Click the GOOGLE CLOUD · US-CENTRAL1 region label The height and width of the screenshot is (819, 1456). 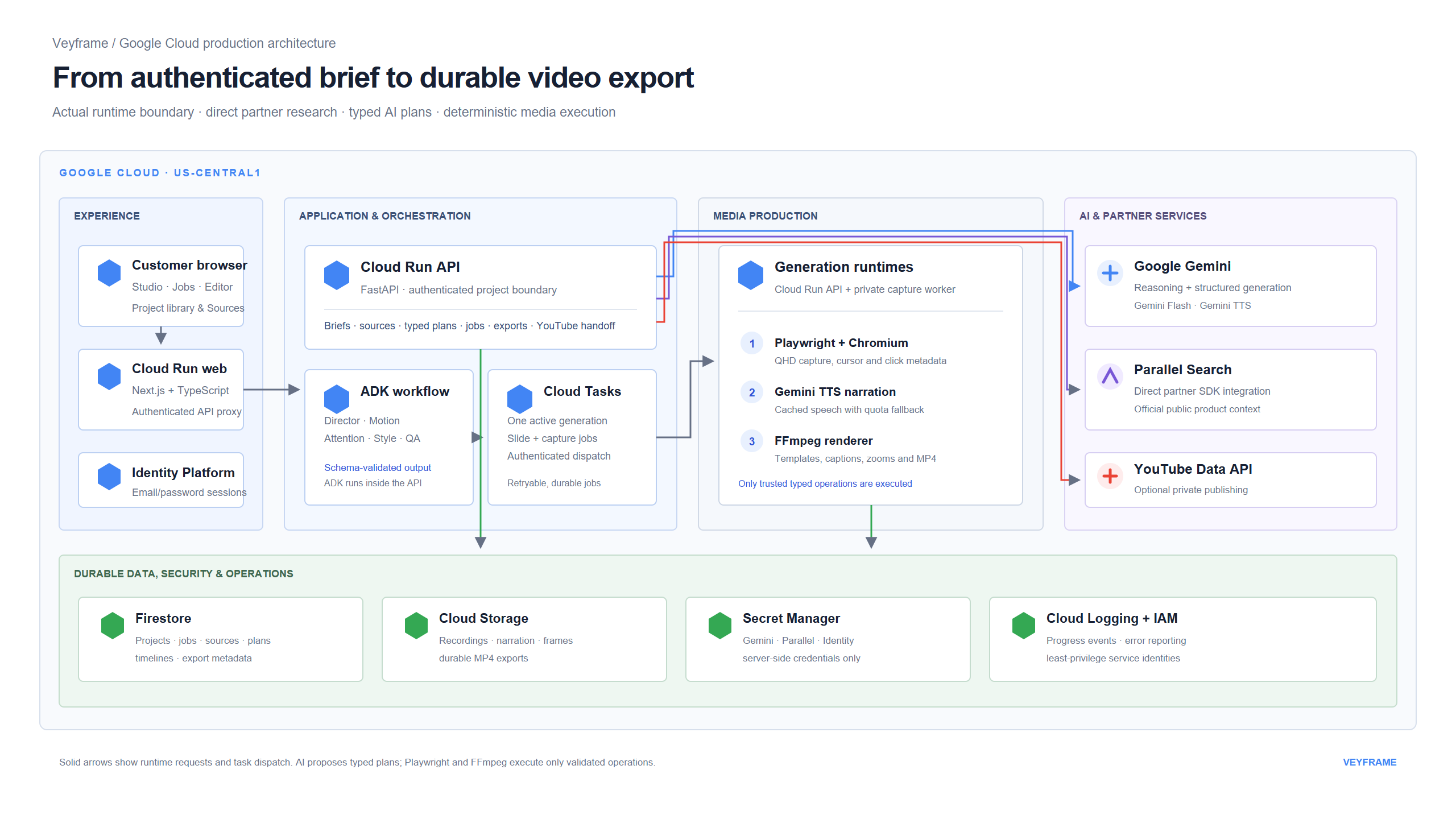tap(160, 173)
